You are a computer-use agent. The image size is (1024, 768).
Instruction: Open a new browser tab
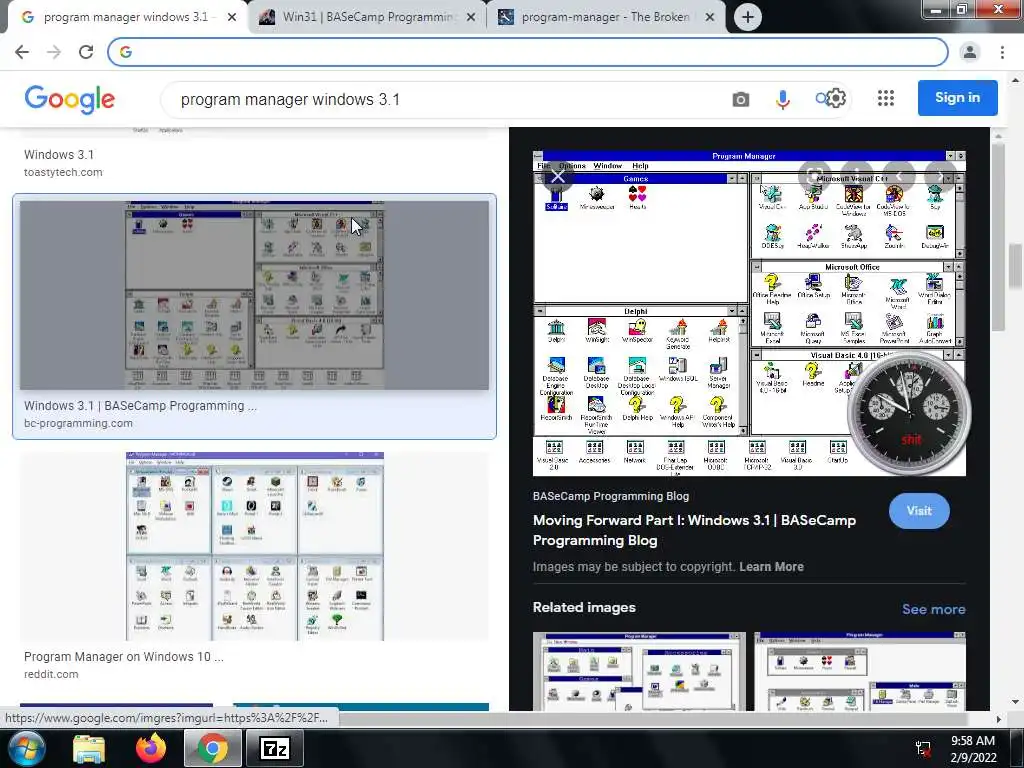[x=748, y=17]
